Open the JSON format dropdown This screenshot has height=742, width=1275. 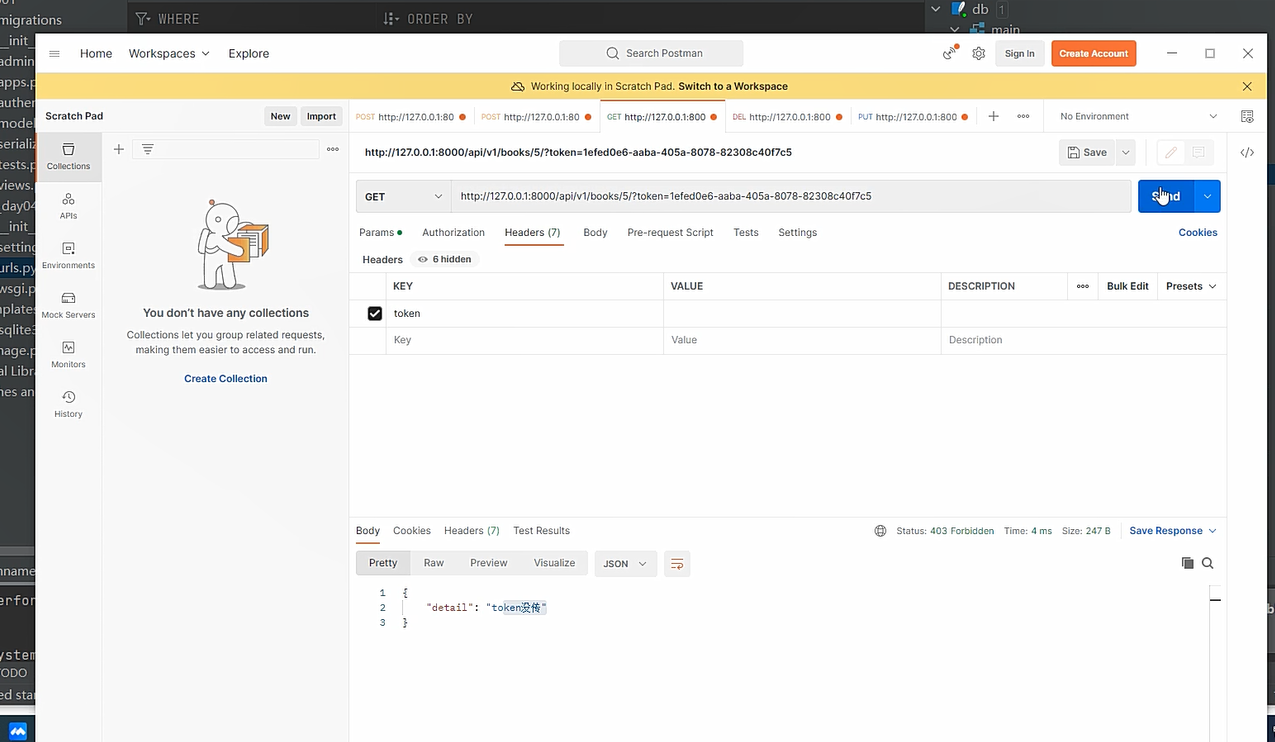(625, 564)
